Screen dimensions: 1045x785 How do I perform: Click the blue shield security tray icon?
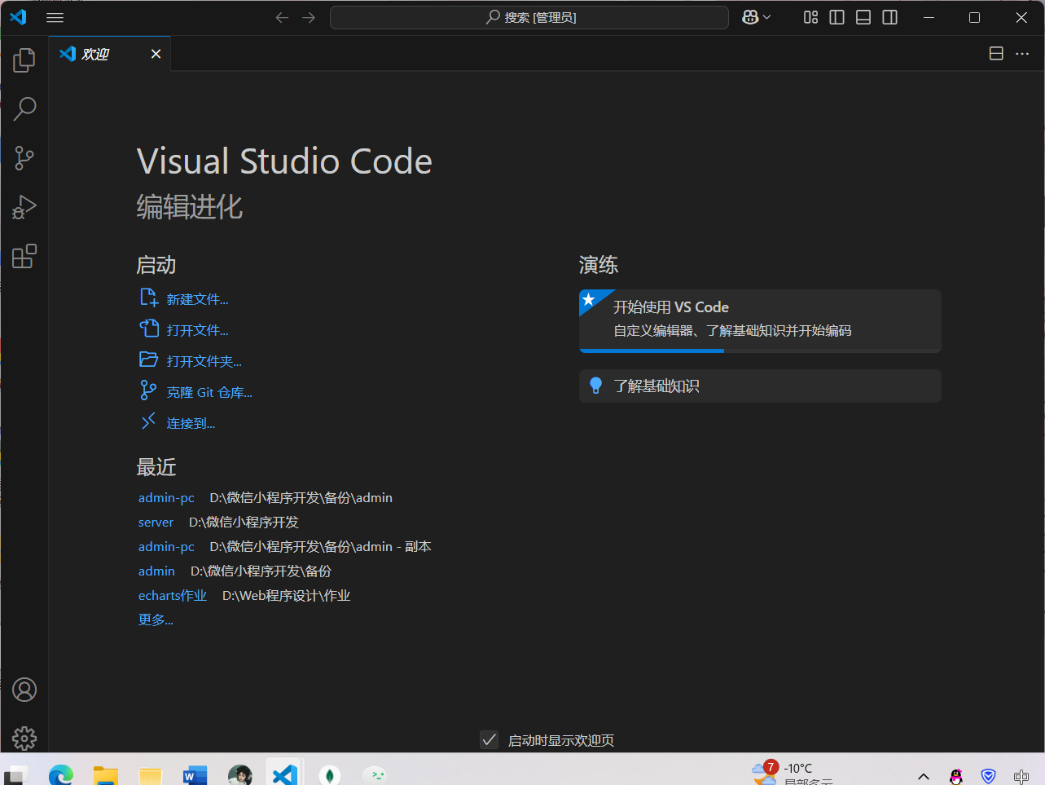point(988,776)
